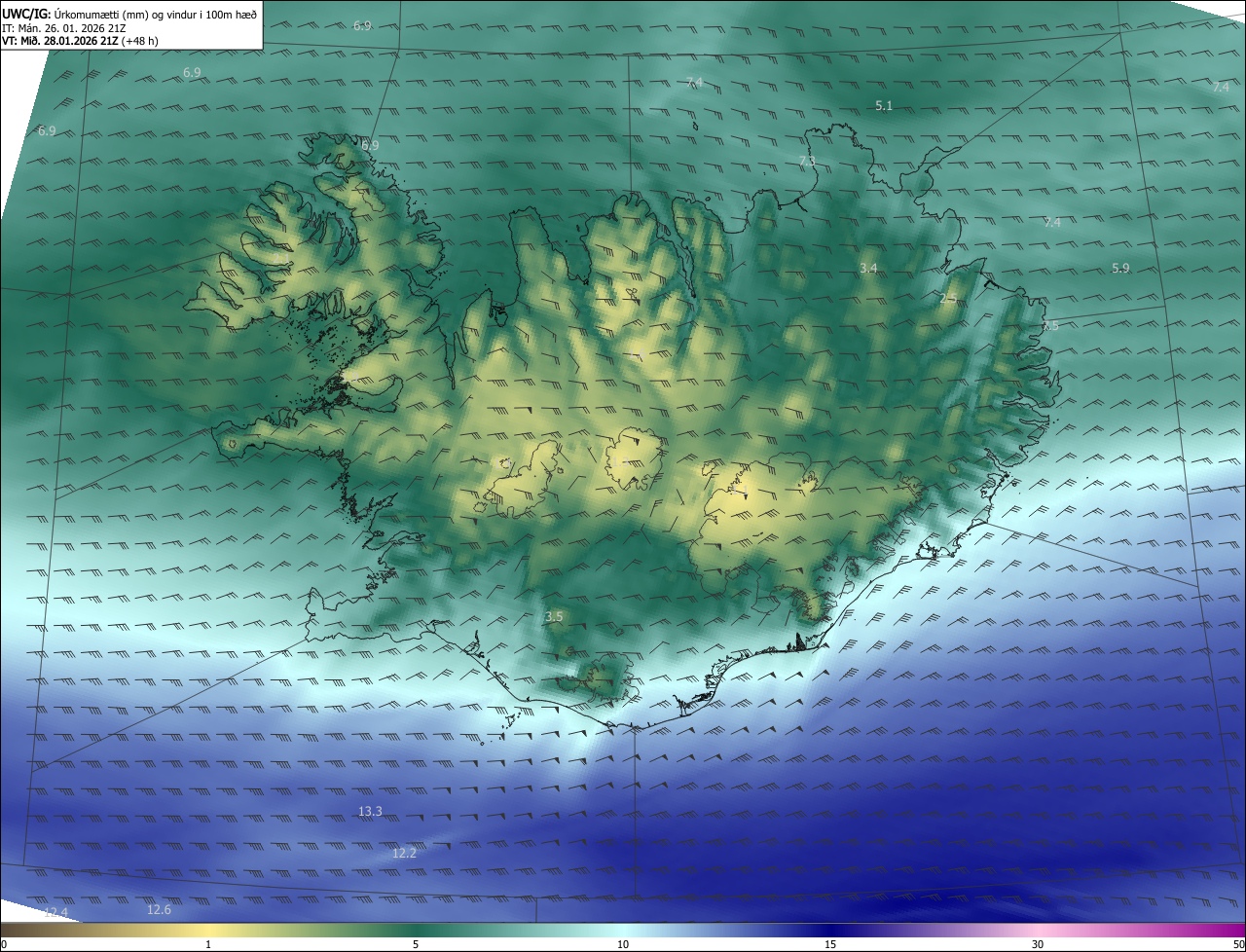Screen dimensions: 1246x952
Task: Select the 'IT: Mán. 26. 01. 2026 21Z' line
Action: click(65, 27)
